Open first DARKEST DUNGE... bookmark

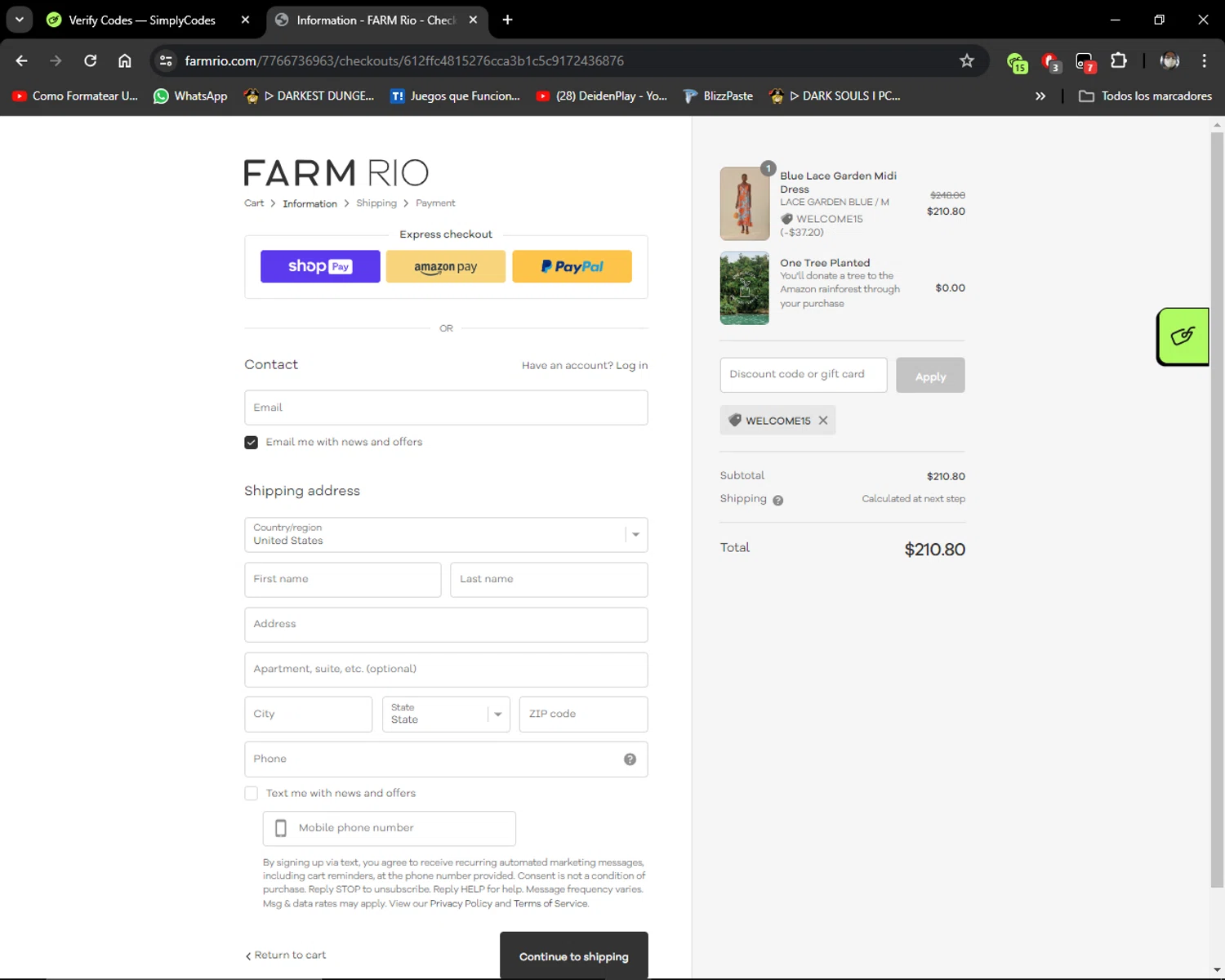pos(309,96)
